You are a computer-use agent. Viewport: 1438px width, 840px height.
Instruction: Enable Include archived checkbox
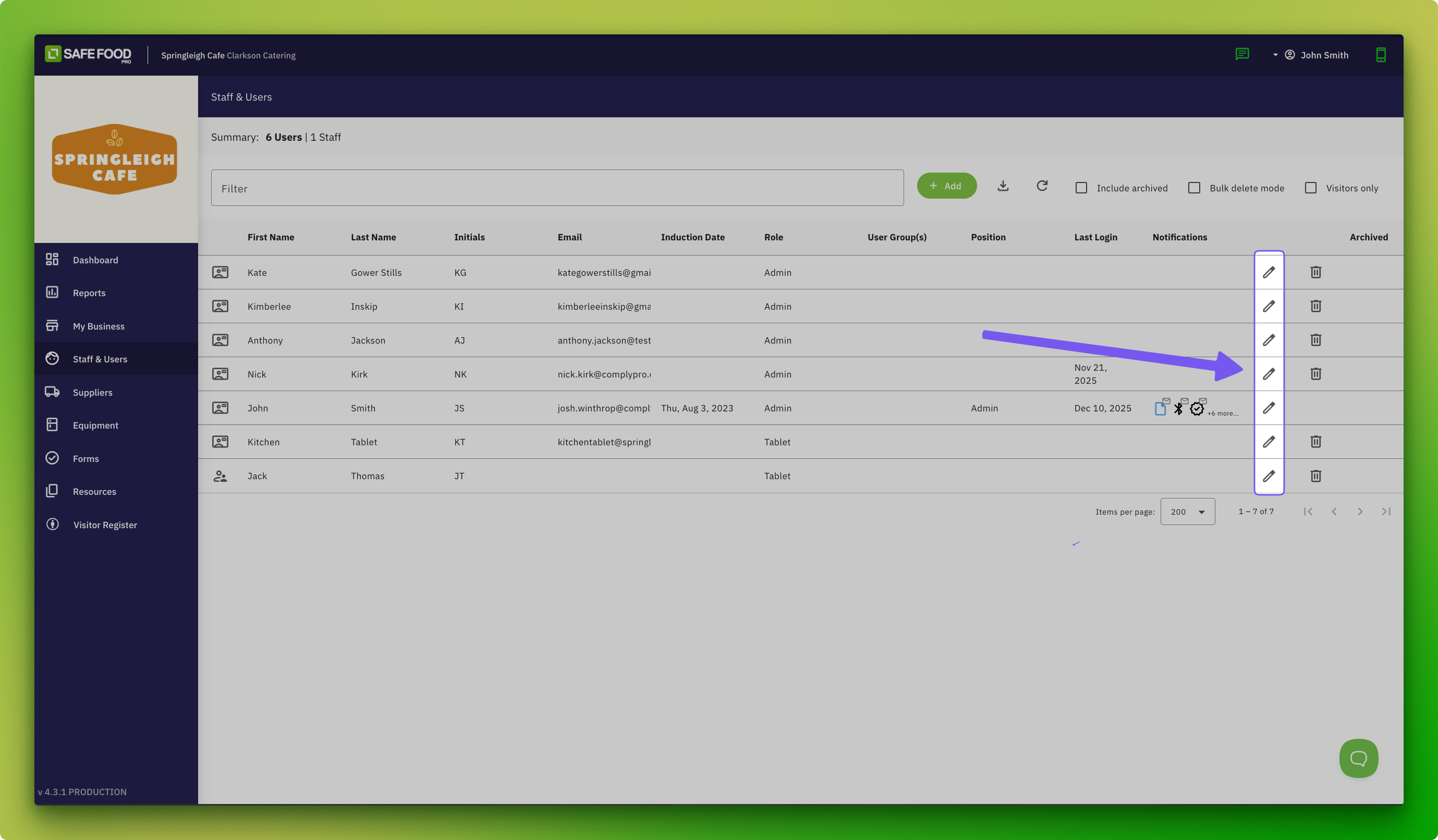[1081, 188]
